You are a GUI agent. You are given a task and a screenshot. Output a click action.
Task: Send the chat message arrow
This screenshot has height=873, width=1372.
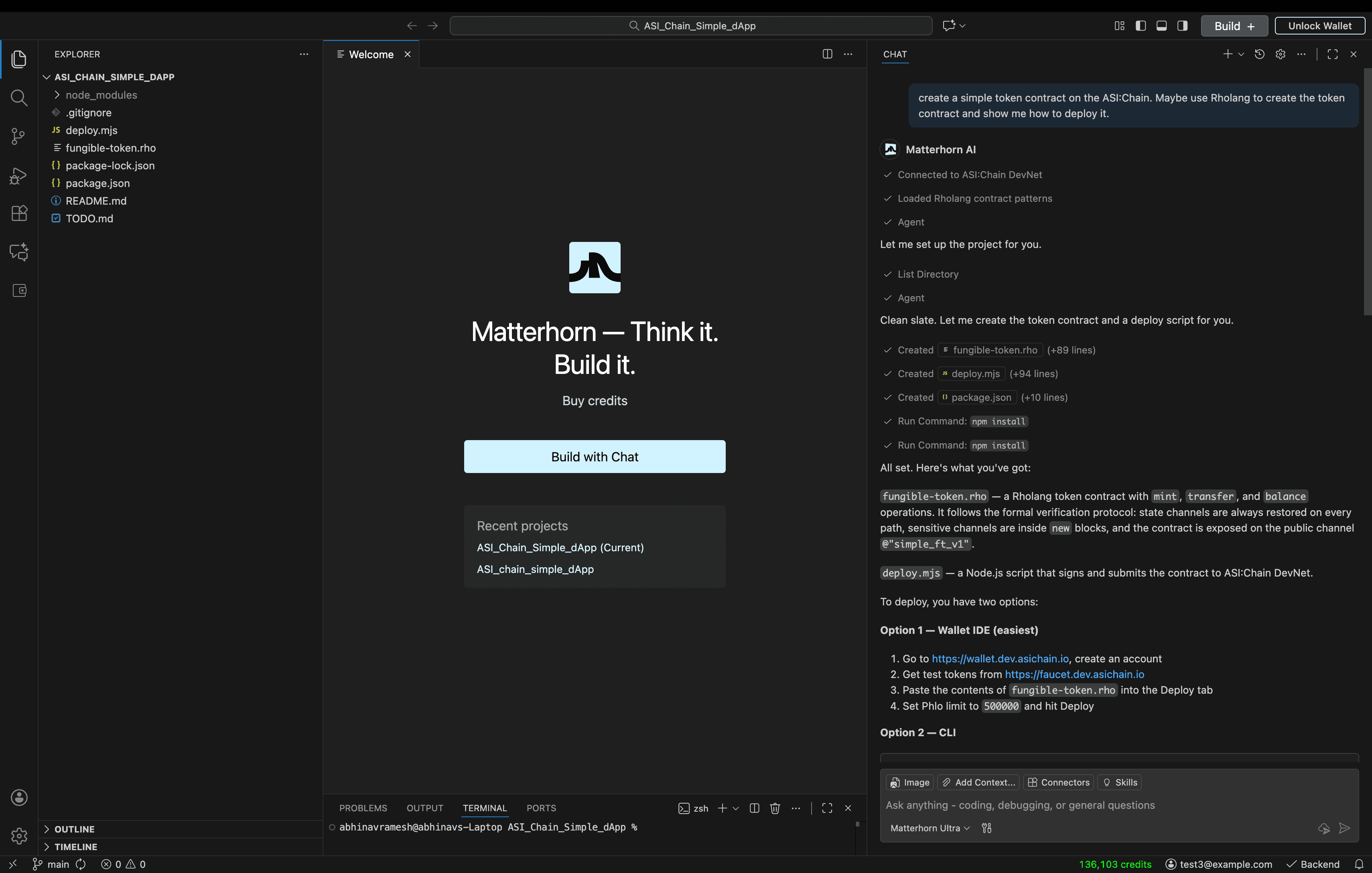click(x=1345, y=828)
